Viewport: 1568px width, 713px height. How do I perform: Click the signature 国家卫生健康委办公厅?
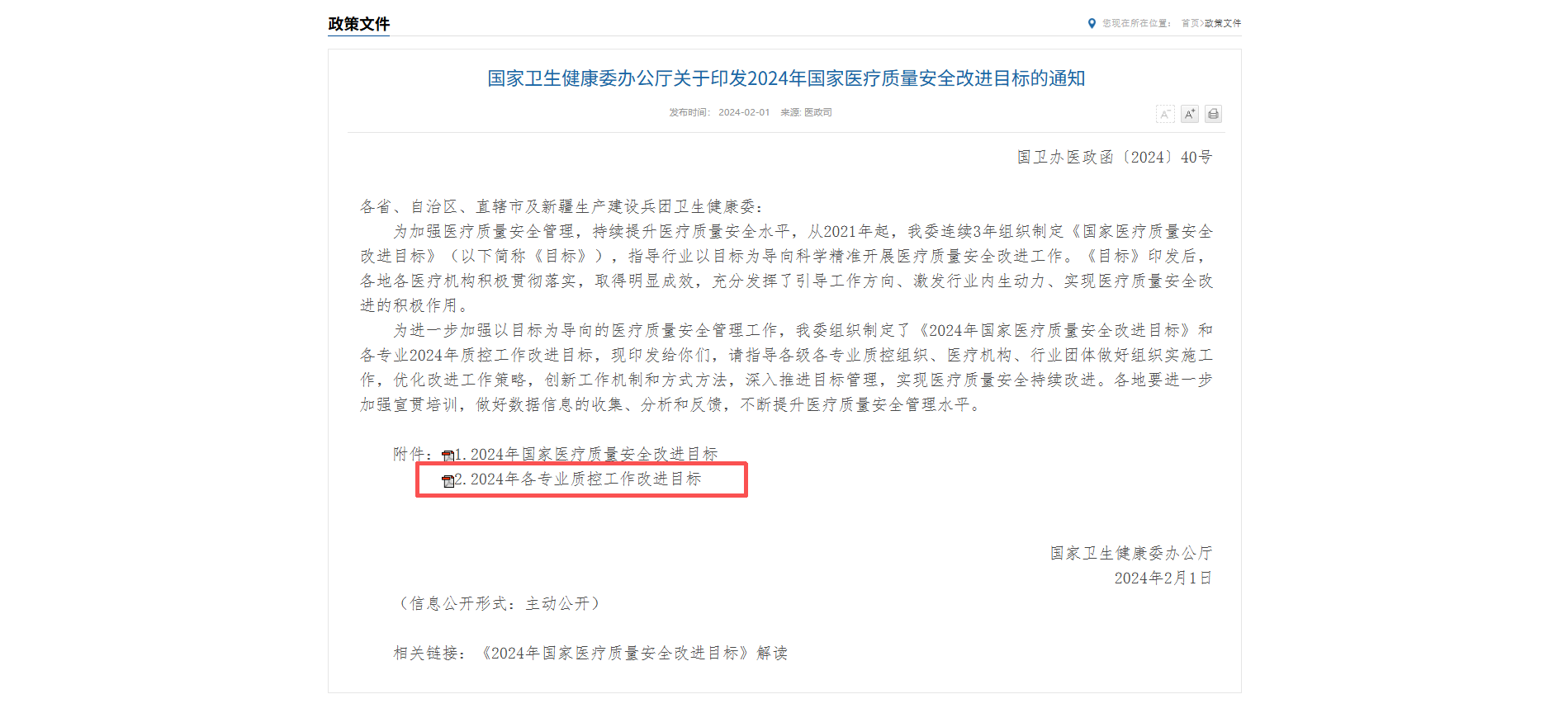(1131, 553)
